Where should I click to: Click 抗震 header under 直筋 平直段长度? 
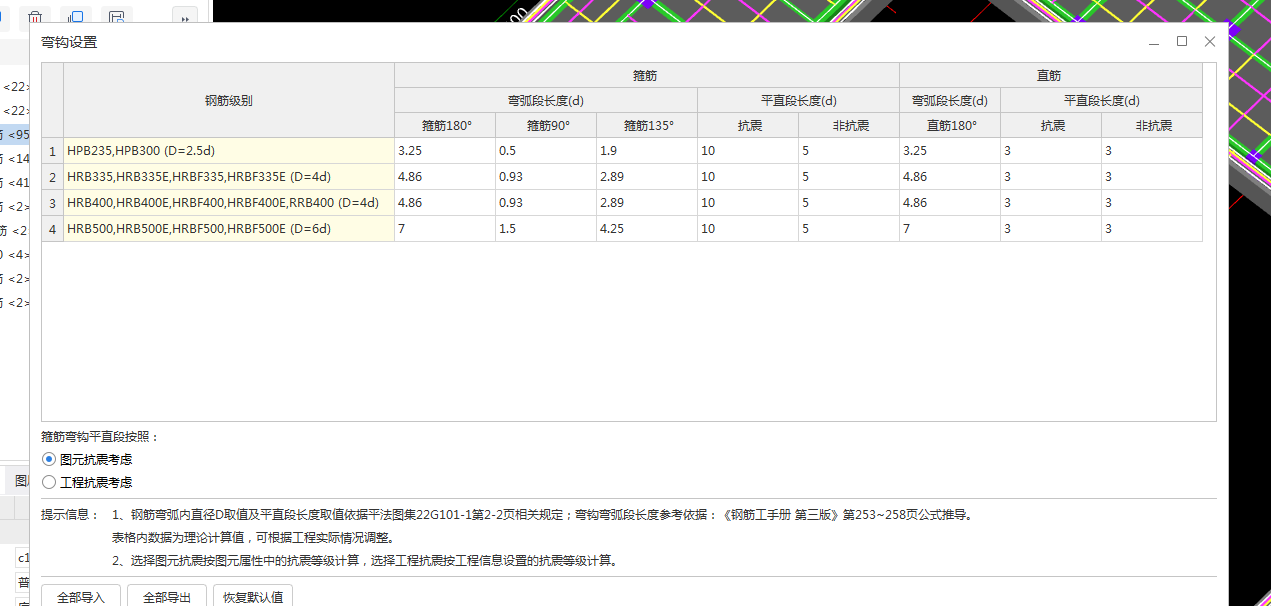pyautogui.click(x=1051, y=126)
